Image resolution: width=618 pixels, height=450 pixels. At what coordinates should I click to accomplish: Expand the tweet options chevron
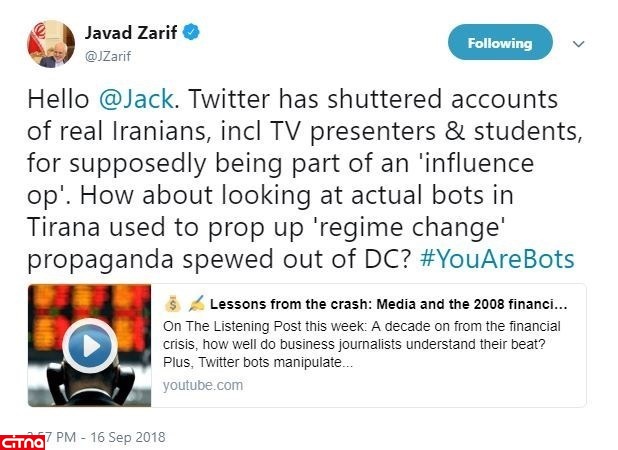[578, 45]
